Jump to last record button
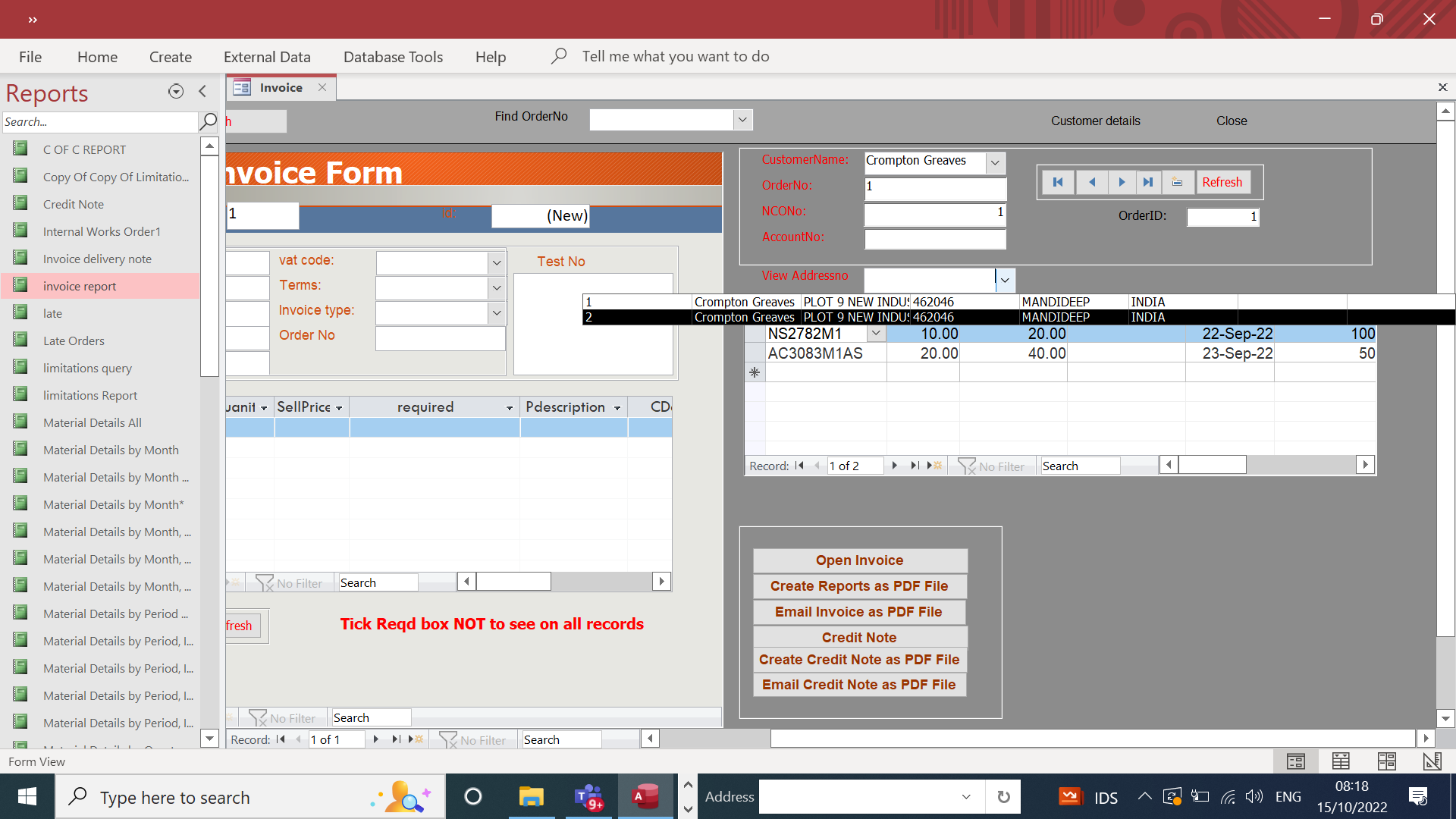This screenshot has width=1456, height=819. pyautogui.click(x=1148, y=182)
